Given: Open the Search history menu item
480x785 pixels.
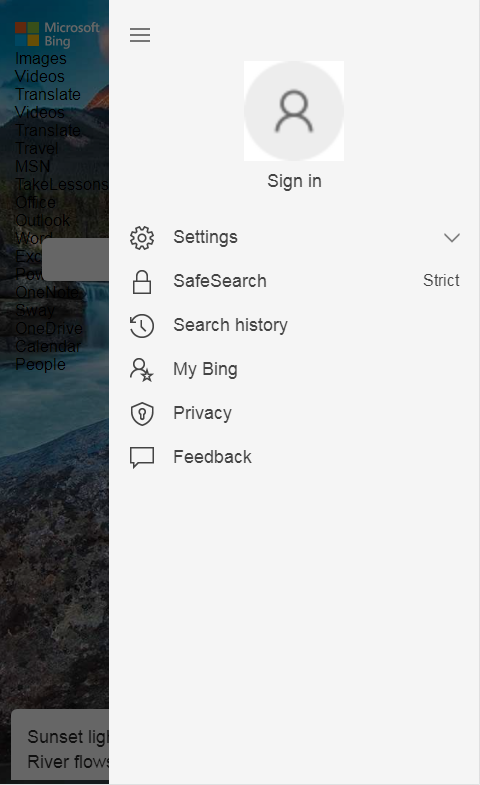Looking at the screenshot, I should coord(295,326).
